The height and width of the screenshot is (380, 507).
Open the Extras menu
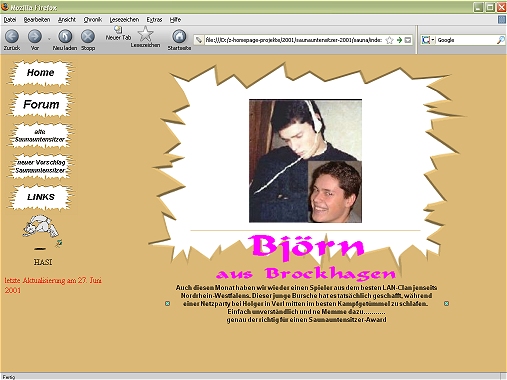pyautogui.click(x=154, y=20)
